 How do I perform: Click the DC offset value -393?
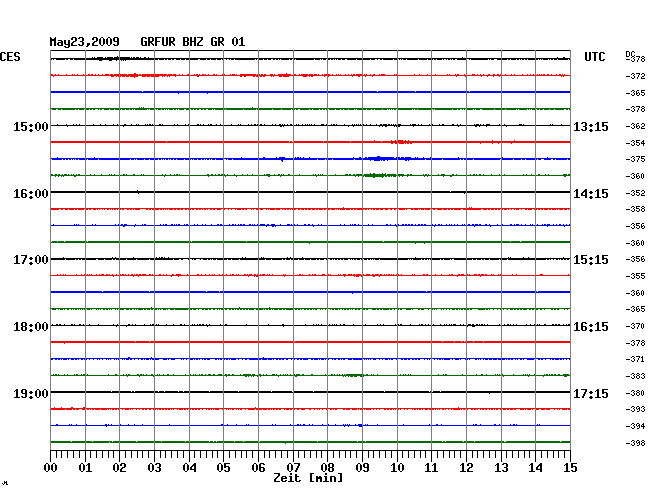635,409
